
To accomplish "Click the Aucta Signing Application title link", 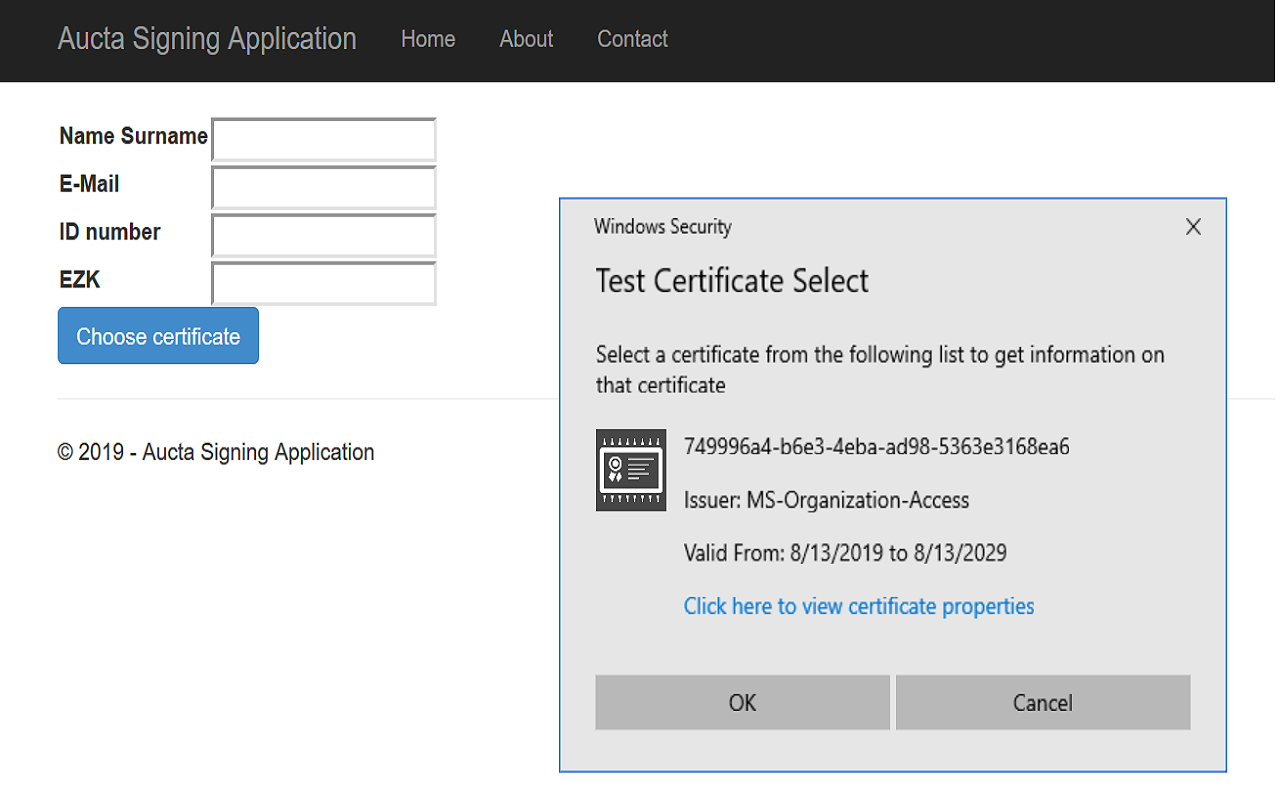I will pos(207,39).
